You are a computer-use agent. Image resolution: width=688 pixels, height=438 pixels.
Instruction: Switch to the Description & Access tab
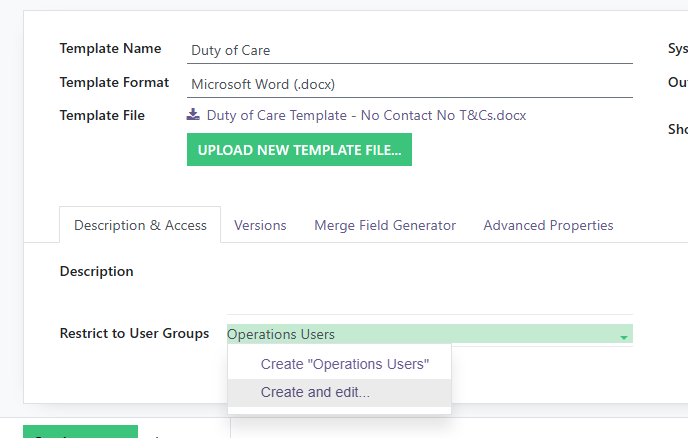[140, 225]
